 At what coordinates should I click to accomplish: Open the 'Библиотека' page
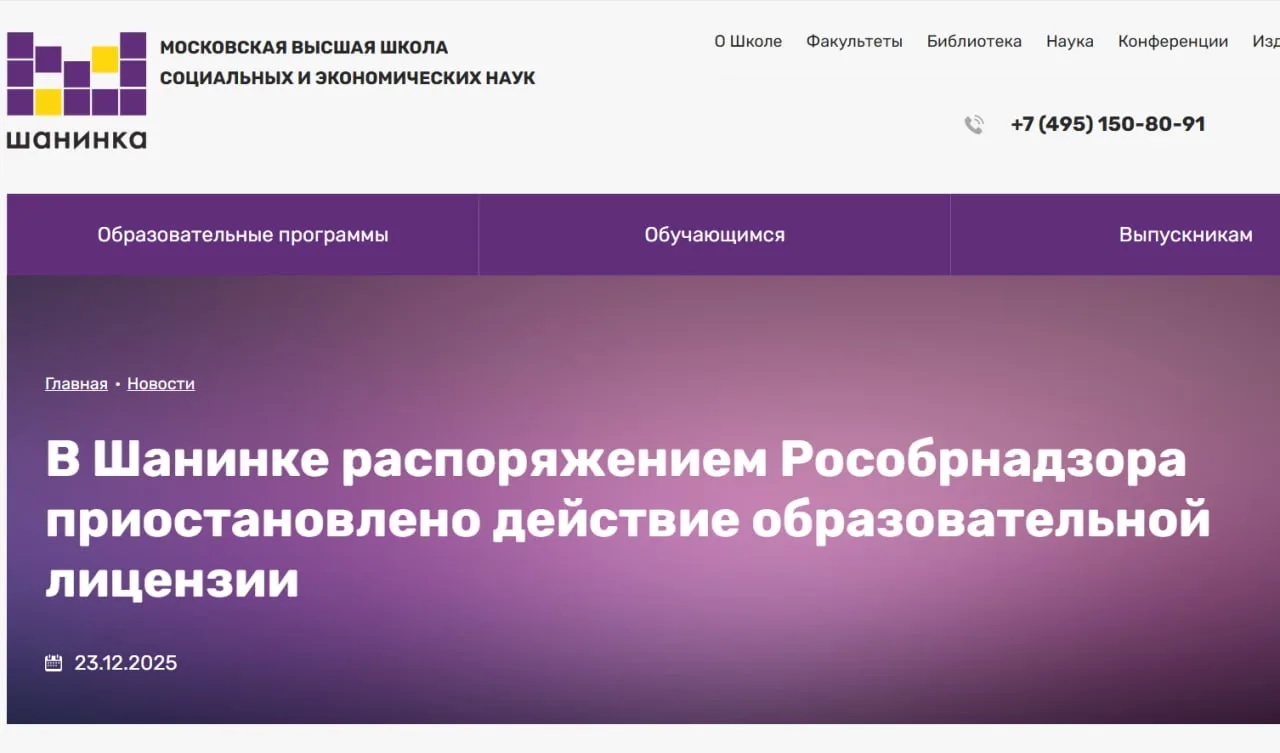click(974, 41)
